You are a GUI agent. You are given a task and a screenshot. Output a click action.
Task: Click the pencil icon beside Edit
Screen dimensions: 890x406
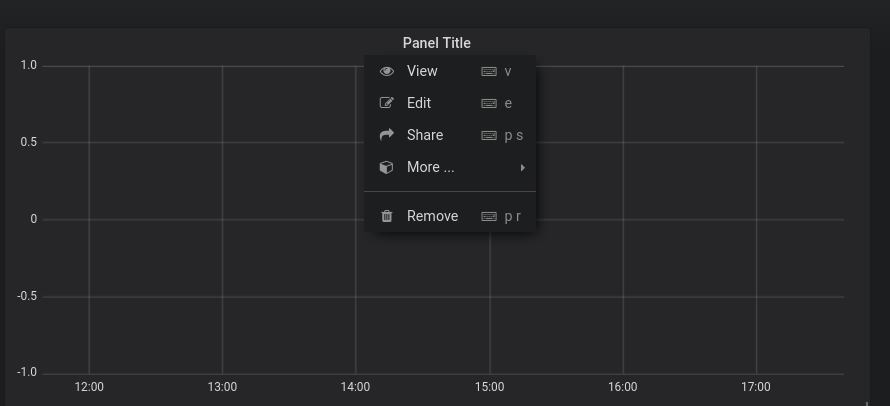tap(387, 103)
